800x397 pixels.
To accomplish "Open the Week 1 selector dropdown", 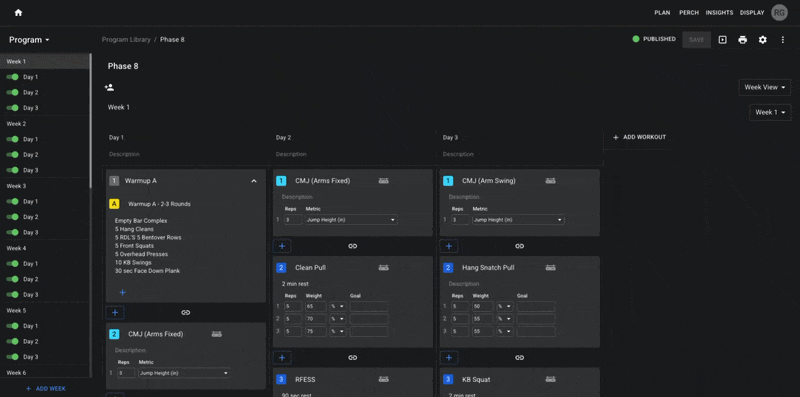I will point(770,112).
